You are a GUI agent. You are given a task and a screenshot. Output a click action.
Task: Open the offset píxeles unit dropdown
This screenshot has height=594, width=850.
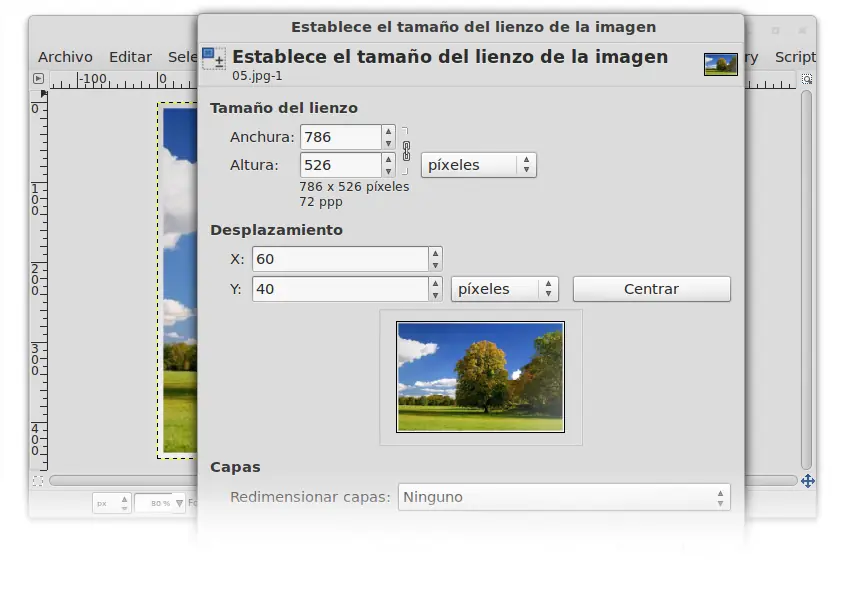pos(505,289)
